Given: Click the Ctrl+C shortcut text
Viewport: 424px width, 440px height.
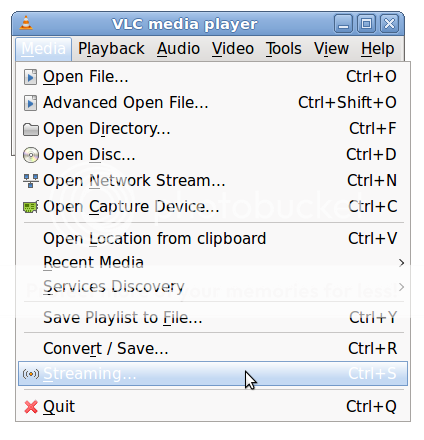Looking at the screenshot, I should click(373, 207).
